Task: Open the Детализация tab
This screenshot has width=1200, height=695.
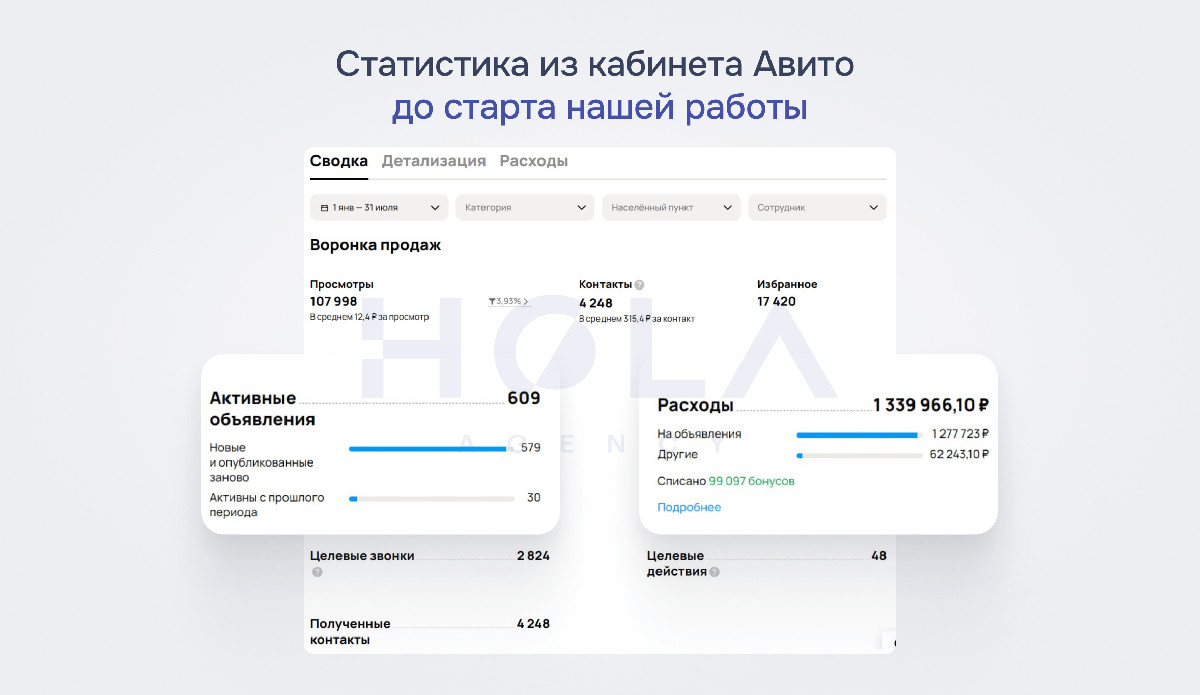Action: pyautogui.click(x=434, y=161)
